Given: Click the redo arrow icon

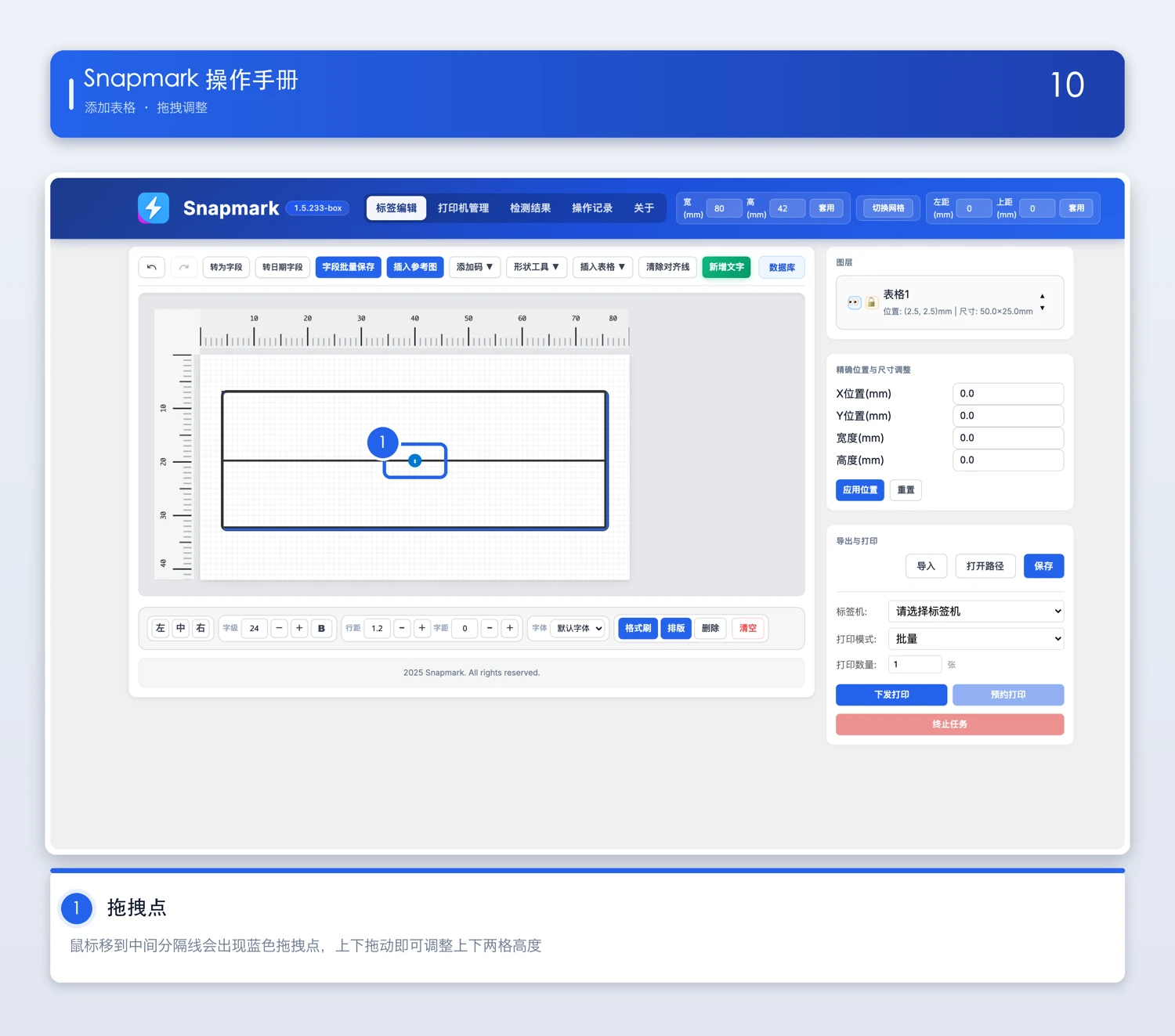Looking at the screenshot, I should click(184, 267).
